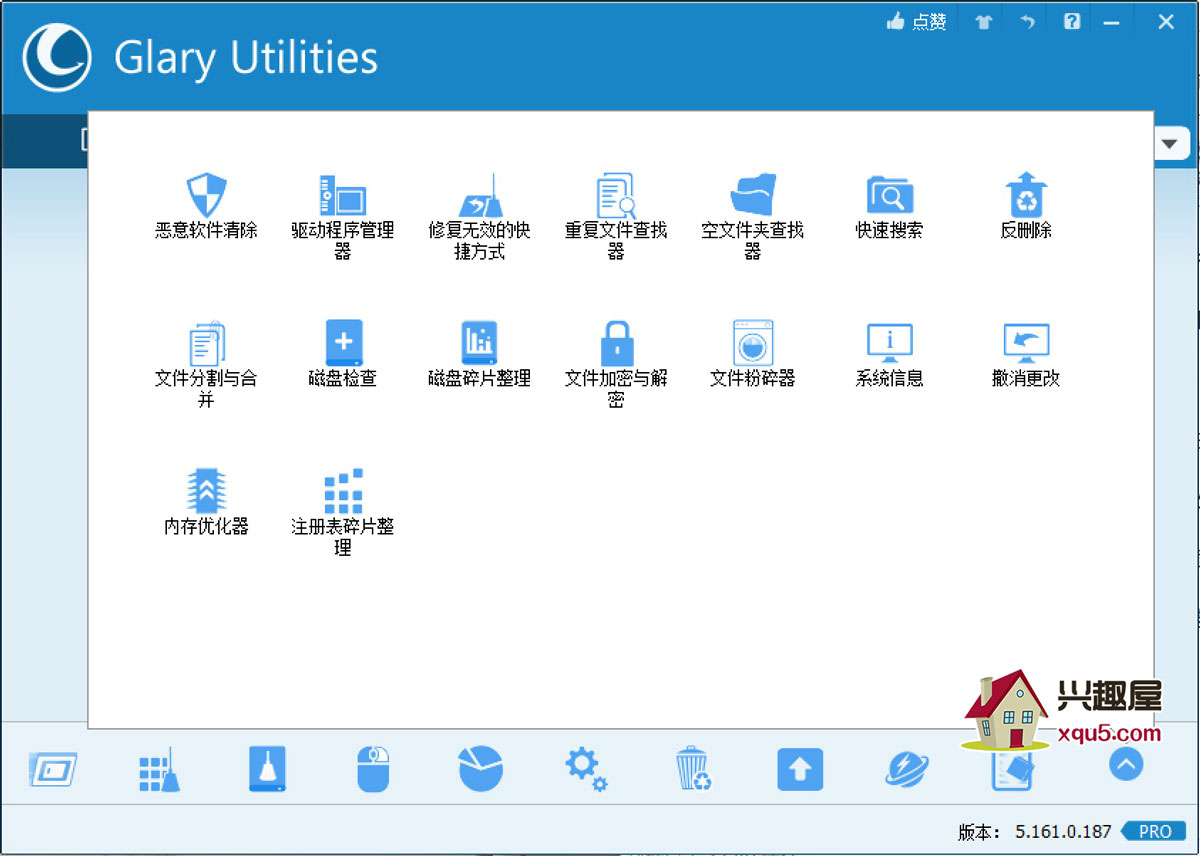Screen dimensions: 1200x856
Task: Click the disk cleaner brush icon in bottom bar
Action: click(267, 769)
